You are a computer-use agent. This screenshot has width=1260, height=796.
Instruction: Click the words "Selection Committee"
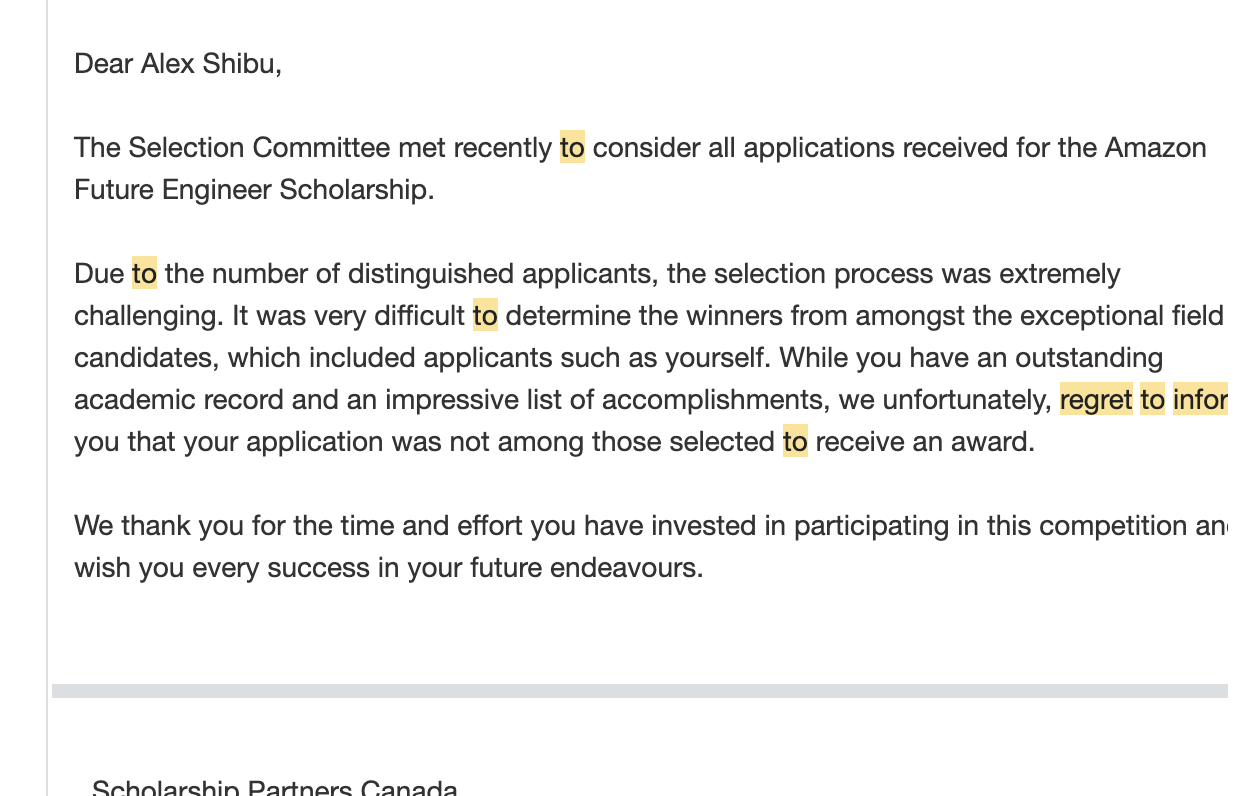[259, 148]
